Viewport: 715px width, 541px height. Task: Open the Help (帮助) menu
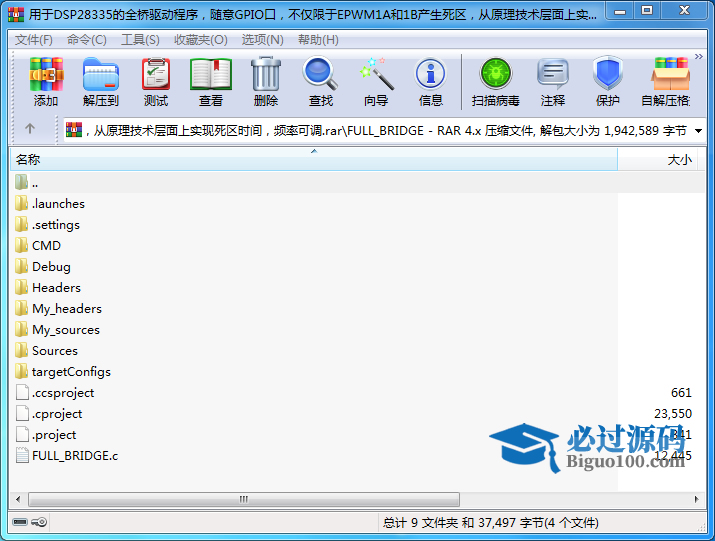click(318, 40)
